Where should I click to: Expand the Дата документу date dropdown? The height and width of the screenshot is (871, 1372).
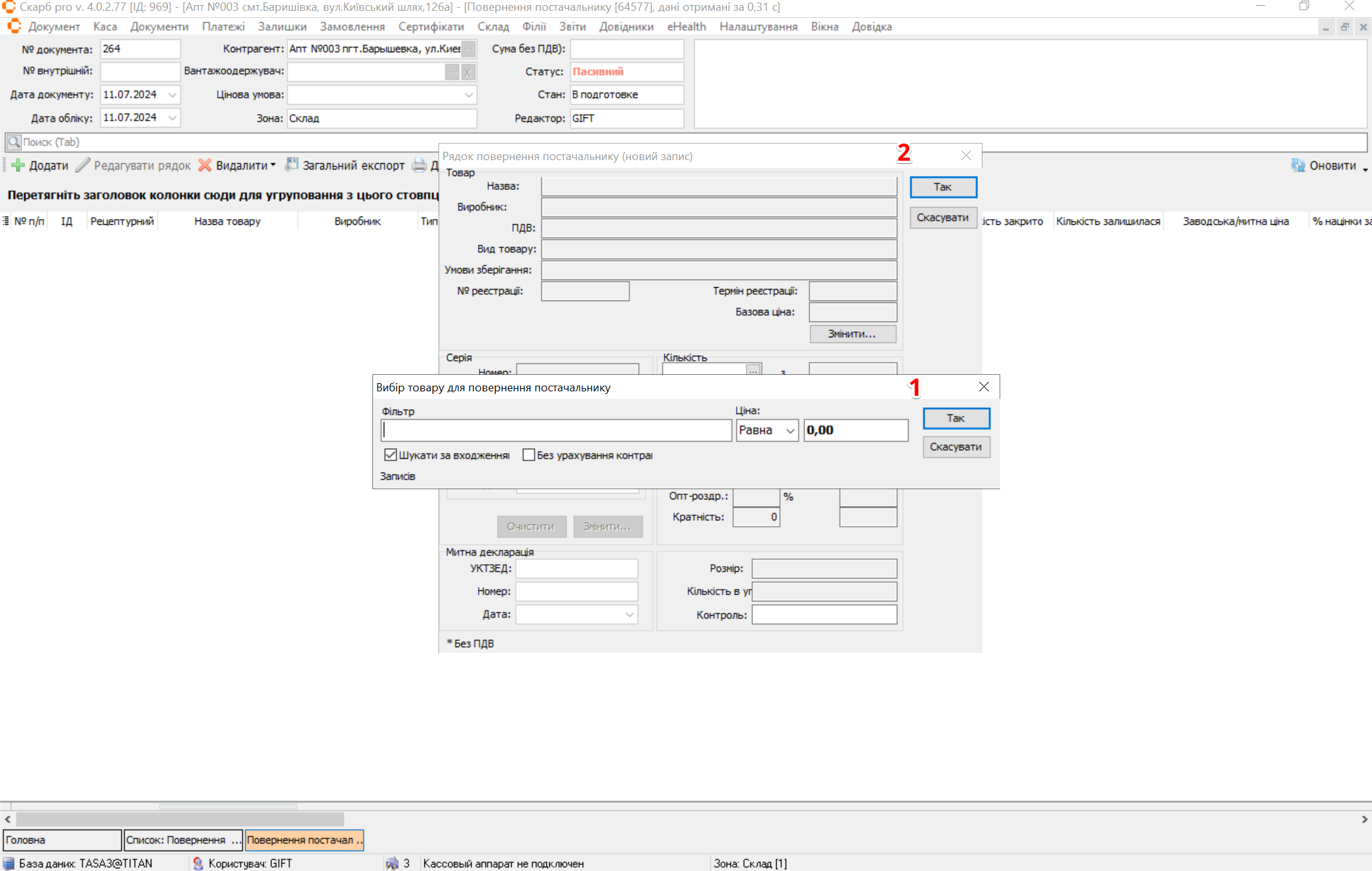tap(172, 95)
